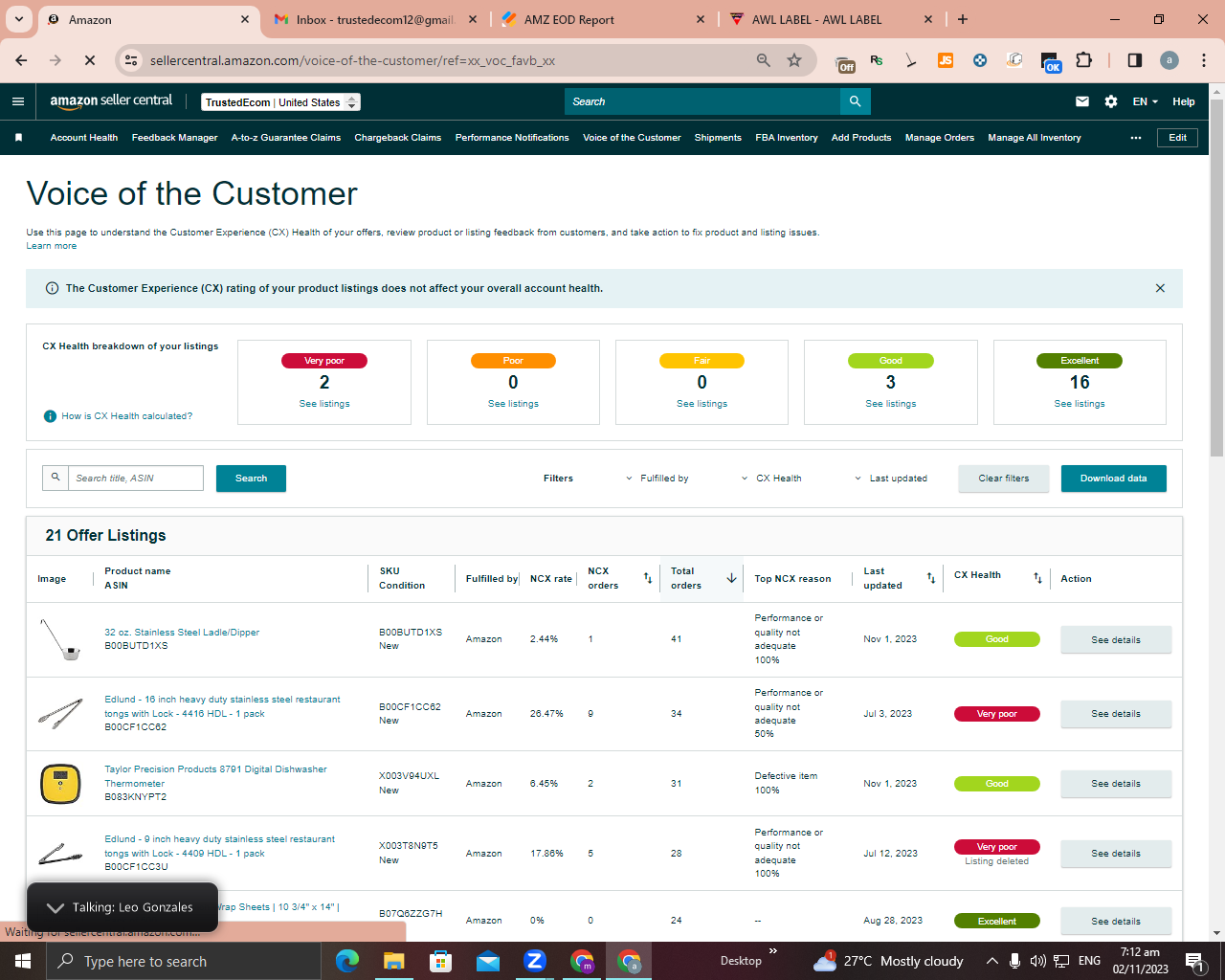Sort listings by NCX orders column
Screen dimensions: 1225x980
pos(648,578)
